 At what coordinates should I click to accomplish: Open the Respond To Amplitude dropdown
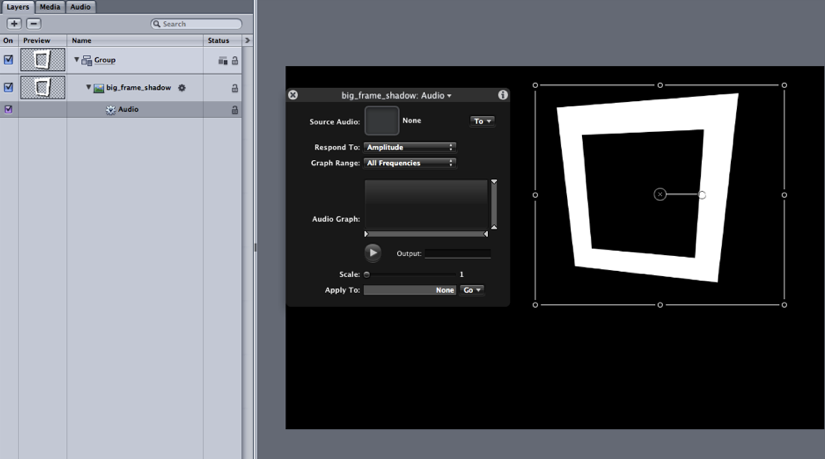pyautogui.click(x=410, y=147)
